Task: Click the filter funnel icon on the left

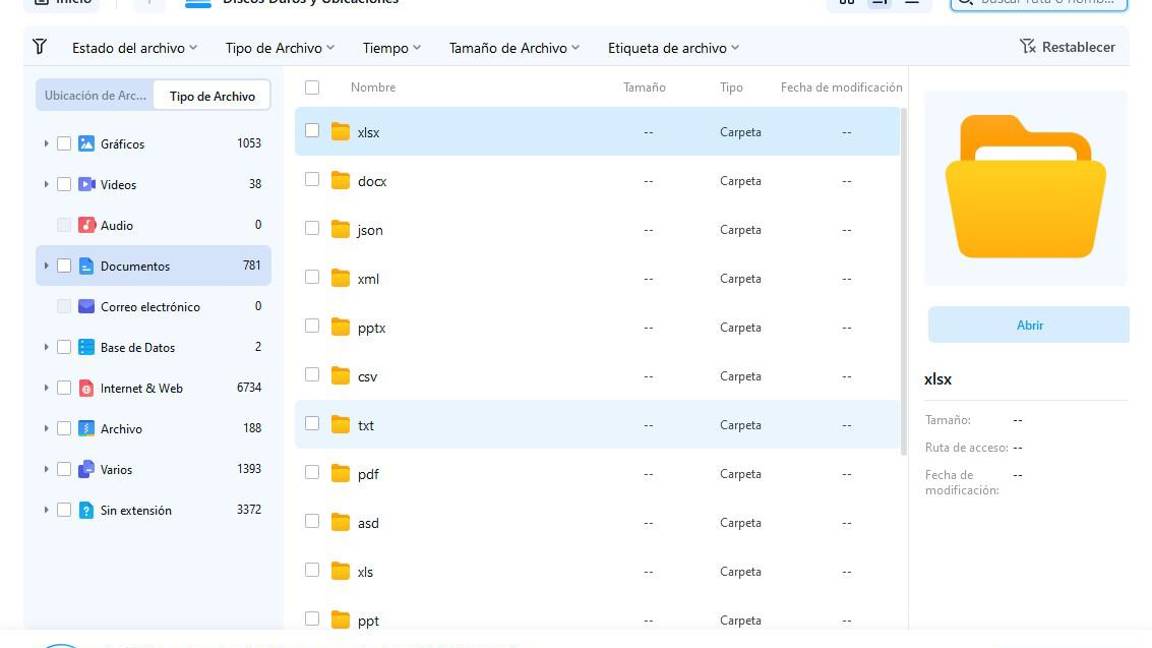Action: point(38,46)
